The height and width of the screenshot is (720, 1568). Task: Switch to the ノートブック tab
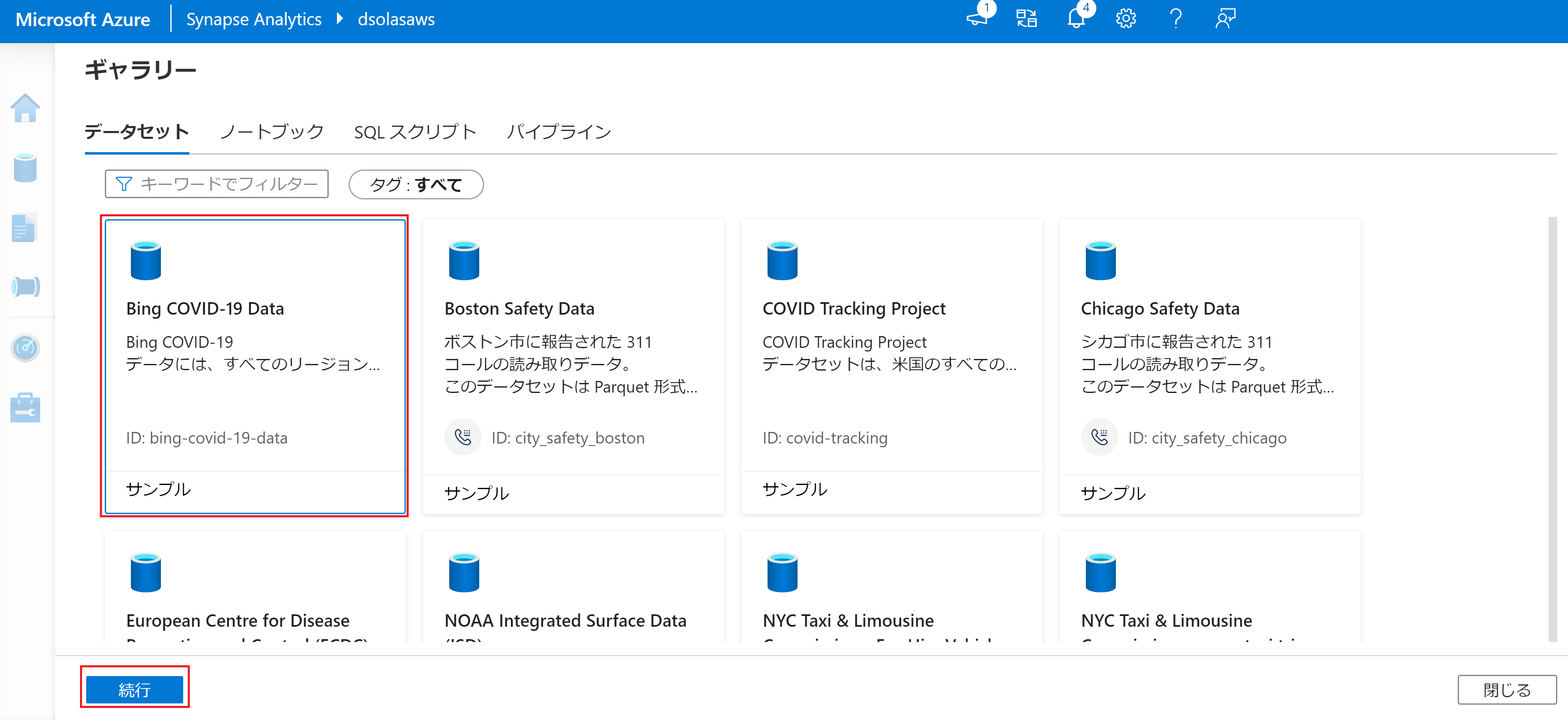(x=271, y=132)
